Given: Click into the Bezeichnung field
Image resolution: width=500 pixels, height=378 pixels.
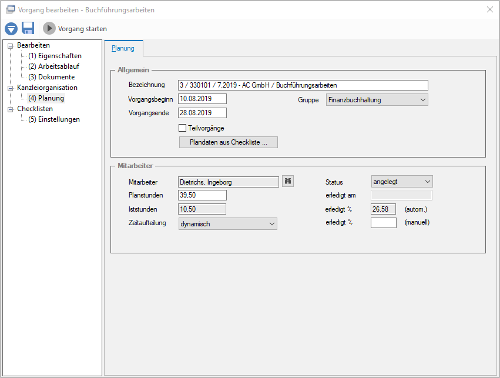Looking at the screenshot, I should pos(303,85).
